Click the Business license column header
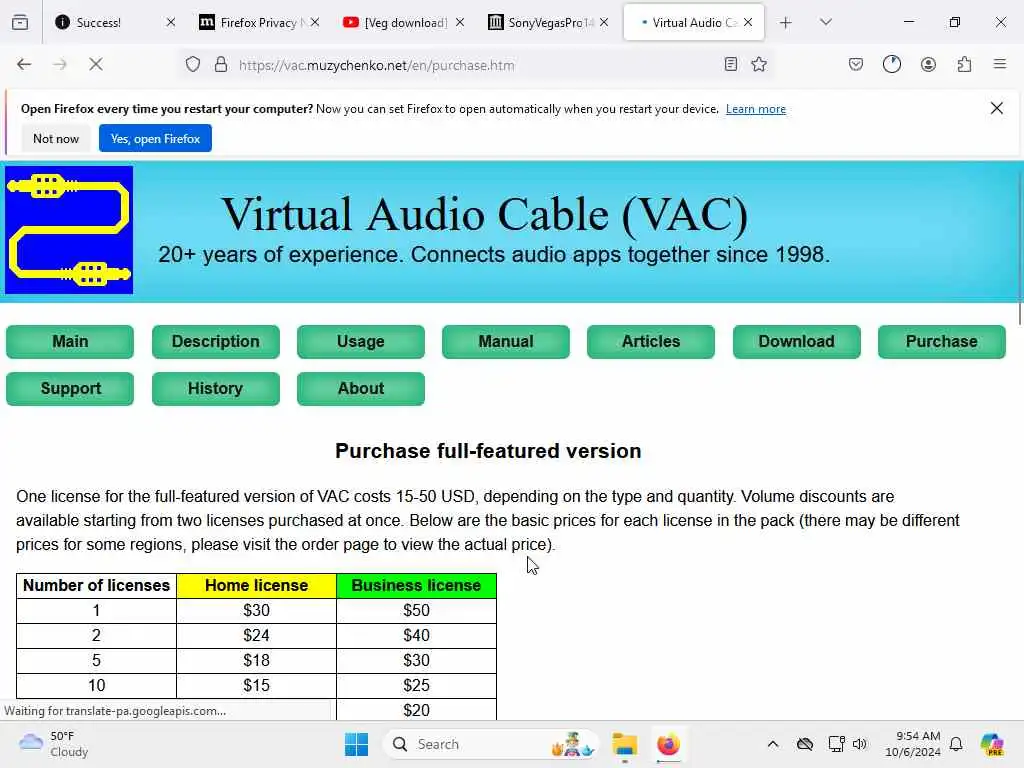Screen dimensions: 1024x768 tap(417, 586)
